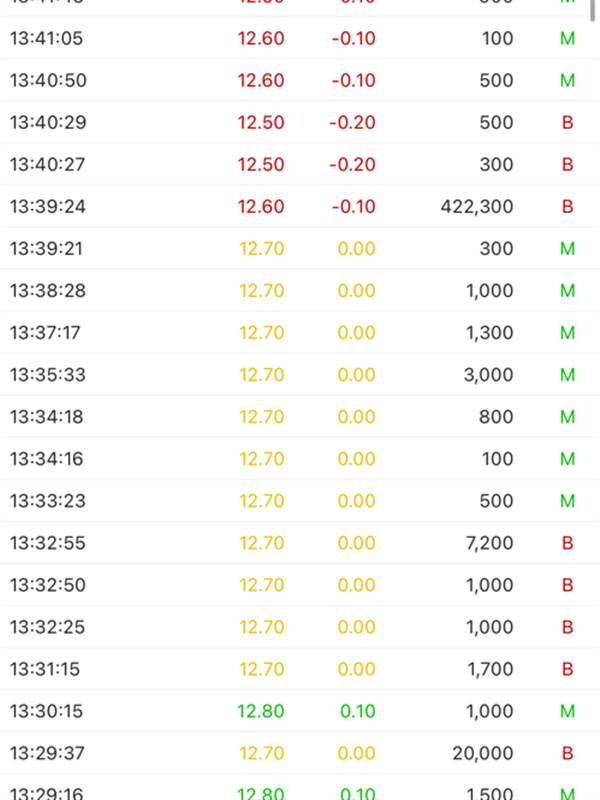The height and width of the screenshot is (800, 600).
Task: Click the 13:37:17 timestamp
Action: (45, 333)
